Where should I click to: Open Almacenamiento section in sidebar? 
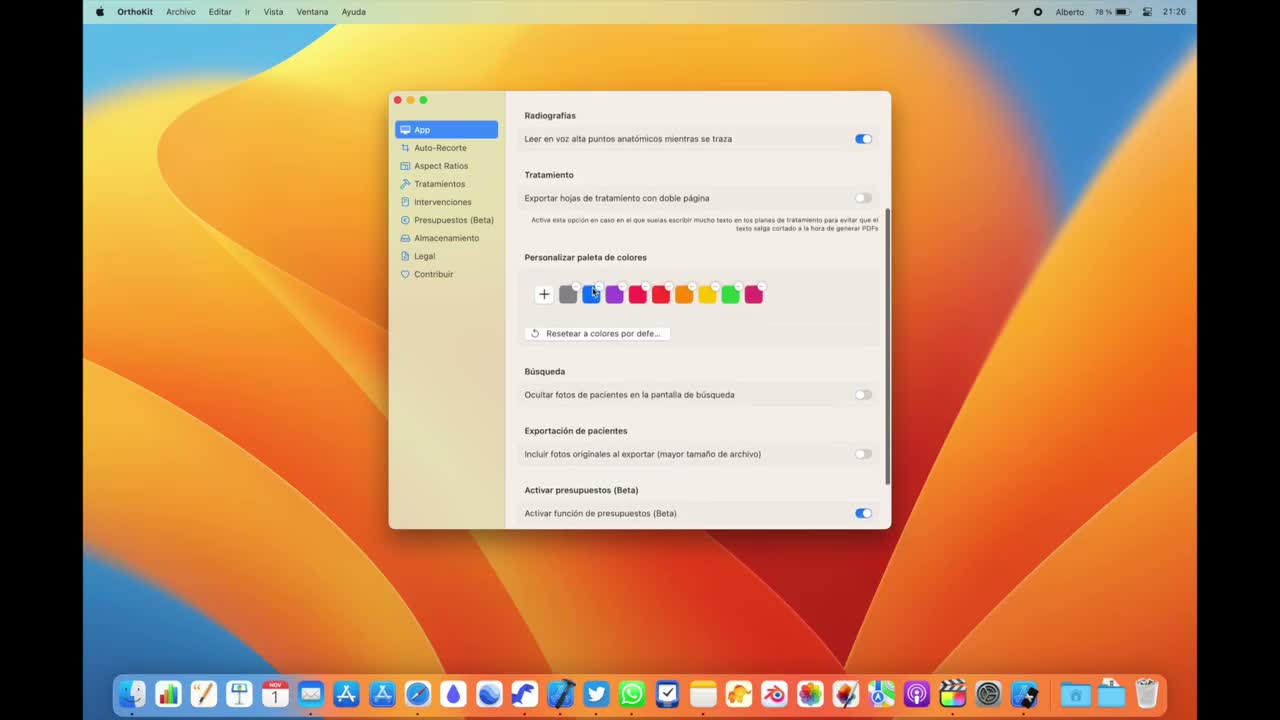446,238
